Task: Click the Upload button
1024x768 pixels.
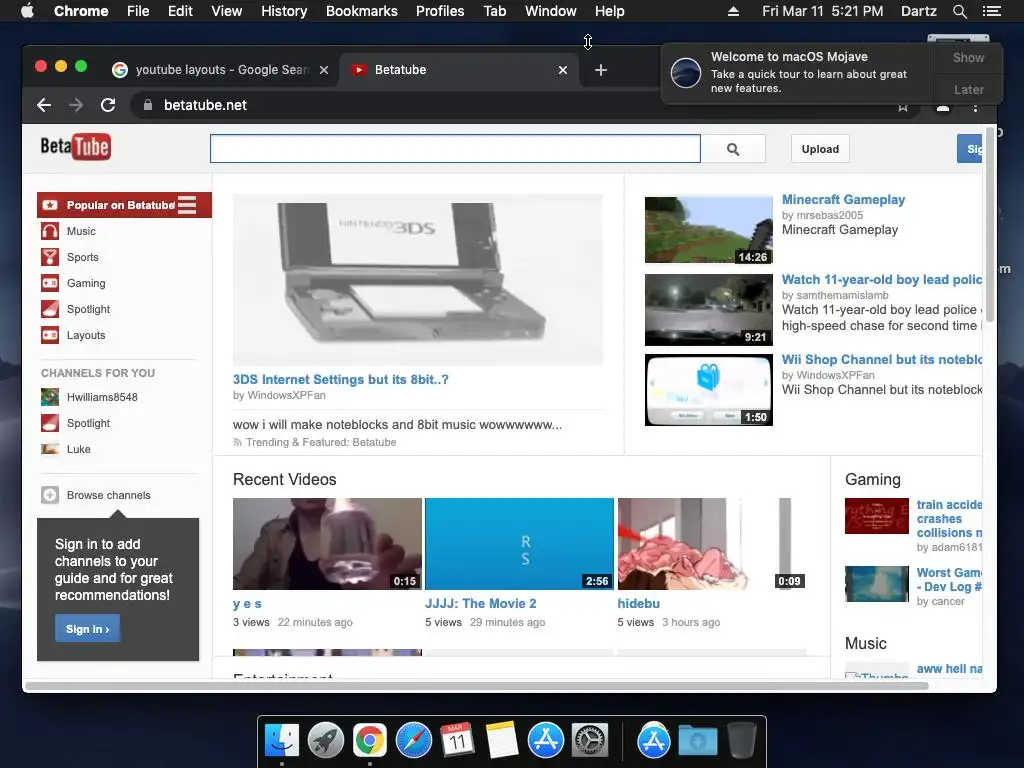Action: click(x=820, y=149)
